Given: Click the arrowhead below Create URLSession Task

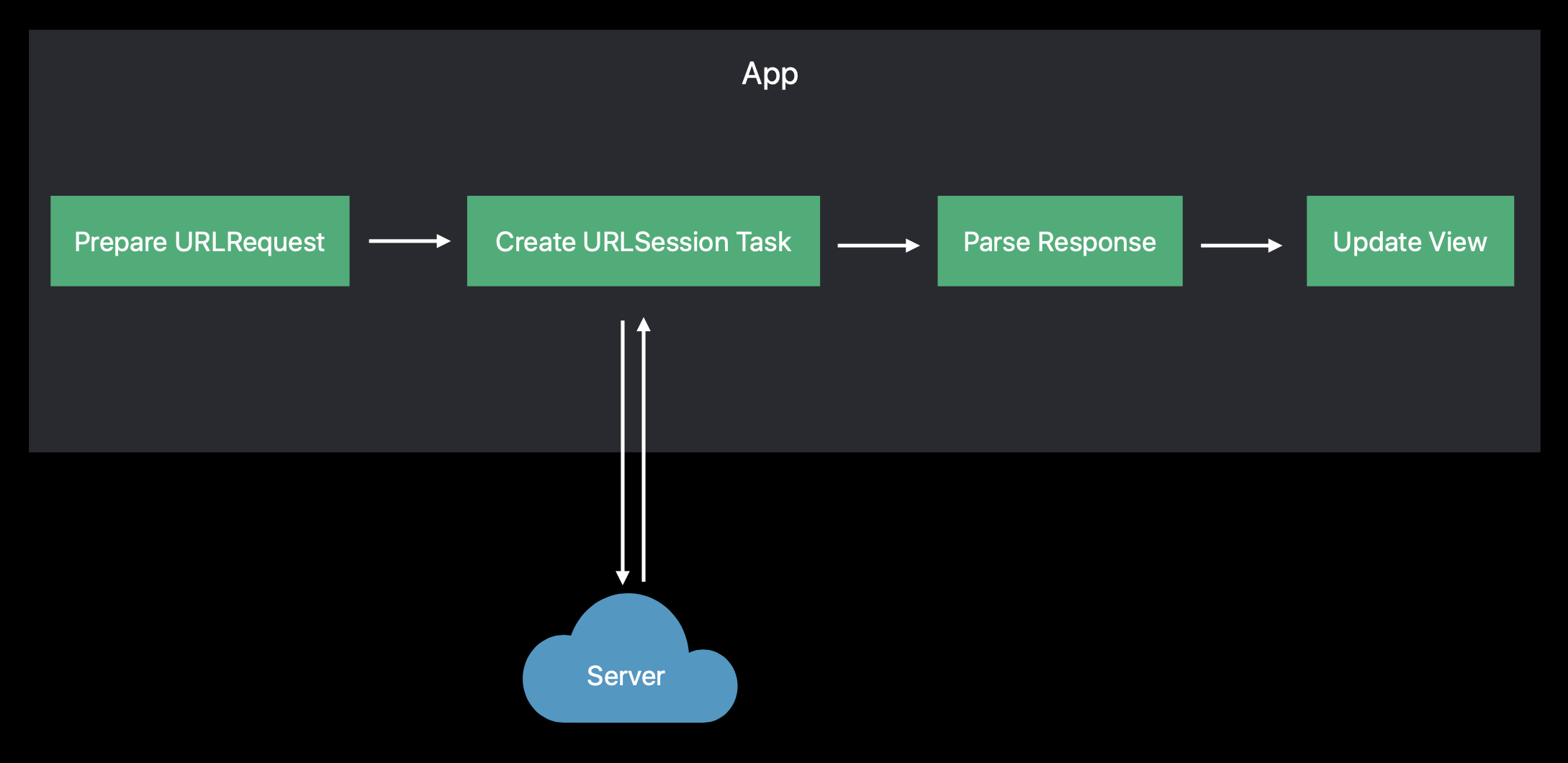Looking at the screenshot, I should [x=644, y=325].
